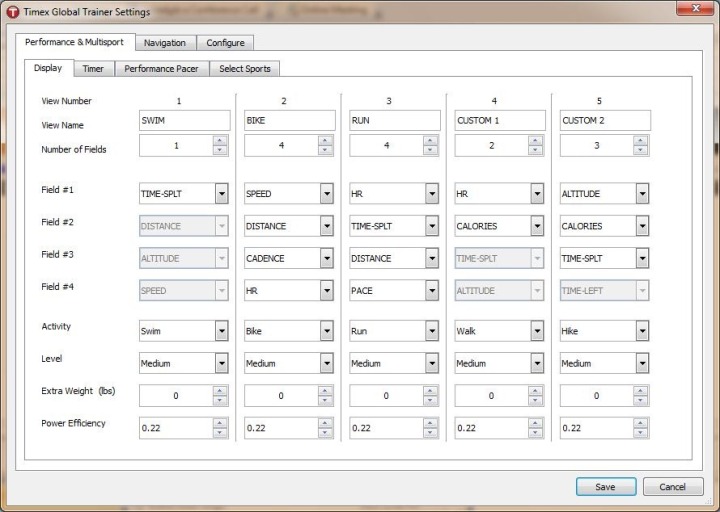The image size is (720, 512).
Task: Open the Swim activity dropdown
Action: [x=222, y=331]
